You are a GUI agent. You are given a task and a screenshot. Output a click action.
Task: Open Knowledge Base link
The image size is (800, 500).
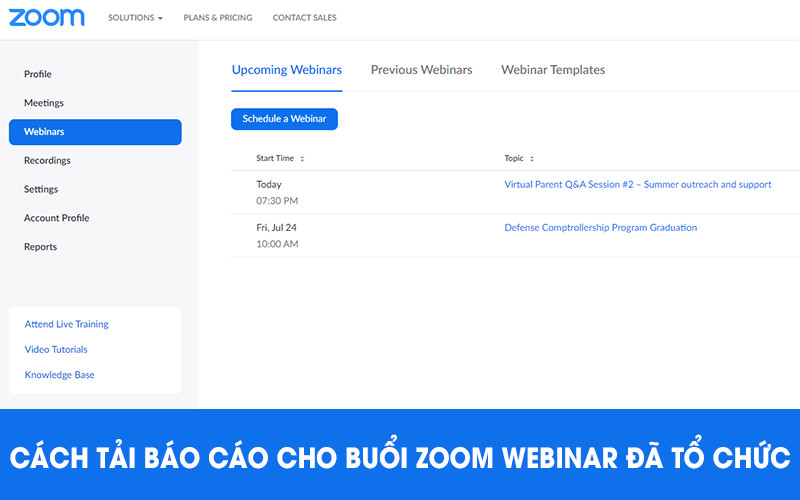pyautogui.click(x=60, y=375)
